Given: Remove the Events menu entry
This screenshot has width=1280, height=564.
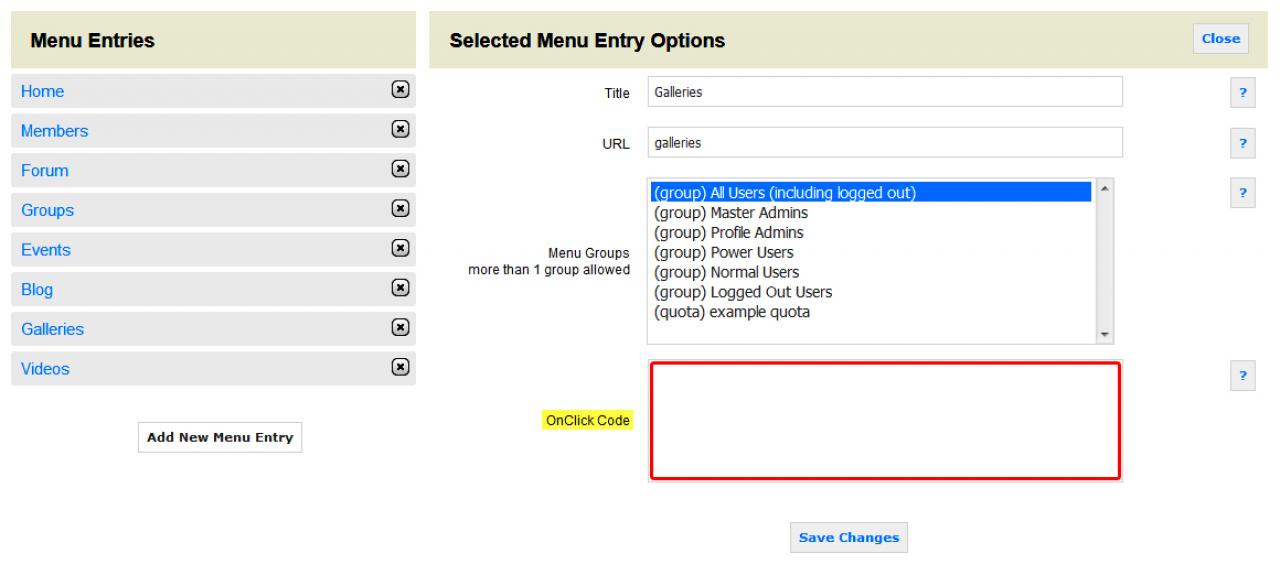Looking at the screenshot, I should (399, 249).
